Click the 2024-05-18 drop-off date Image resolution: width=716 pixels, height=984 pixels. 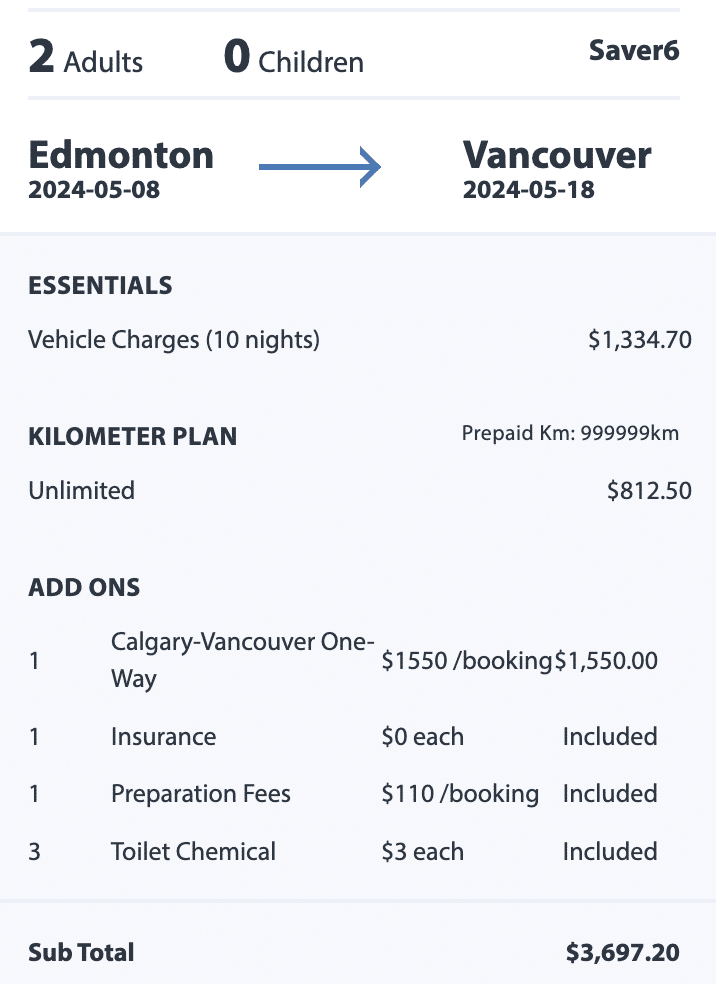point(528,190)
